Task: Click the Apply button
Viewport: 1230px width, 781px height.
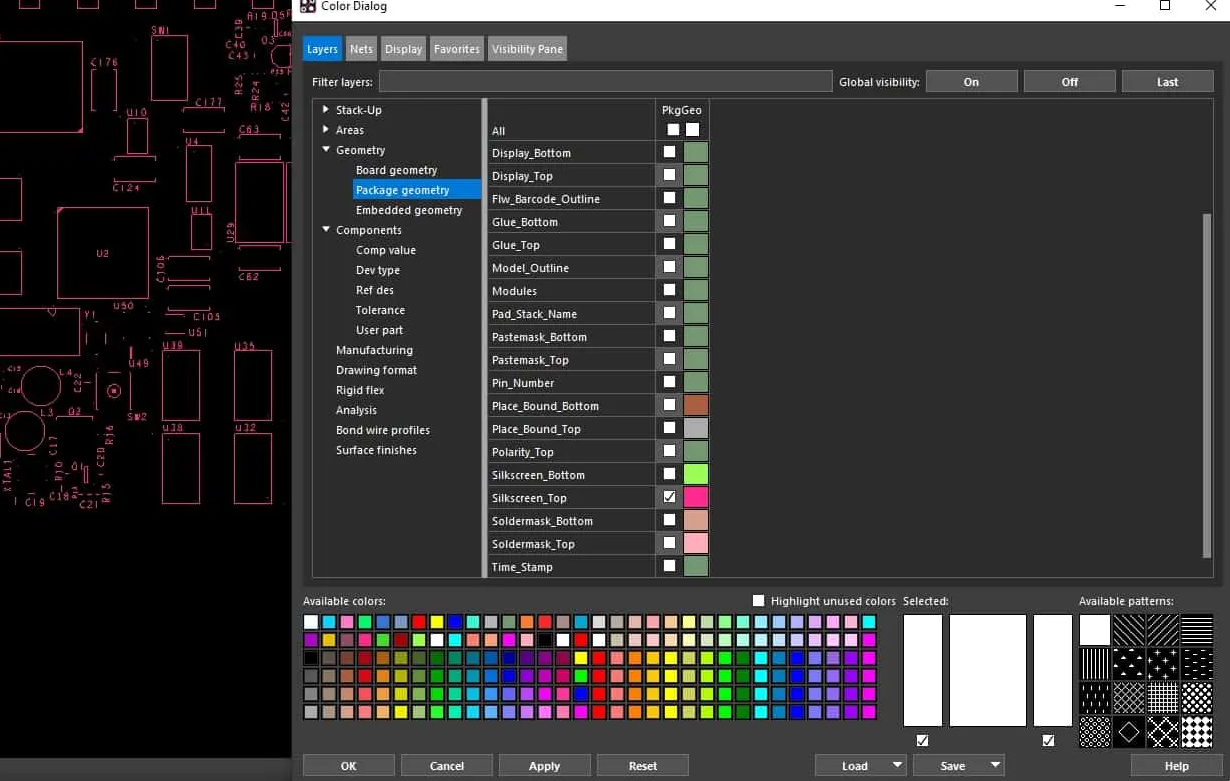Action: coord(544,766)
